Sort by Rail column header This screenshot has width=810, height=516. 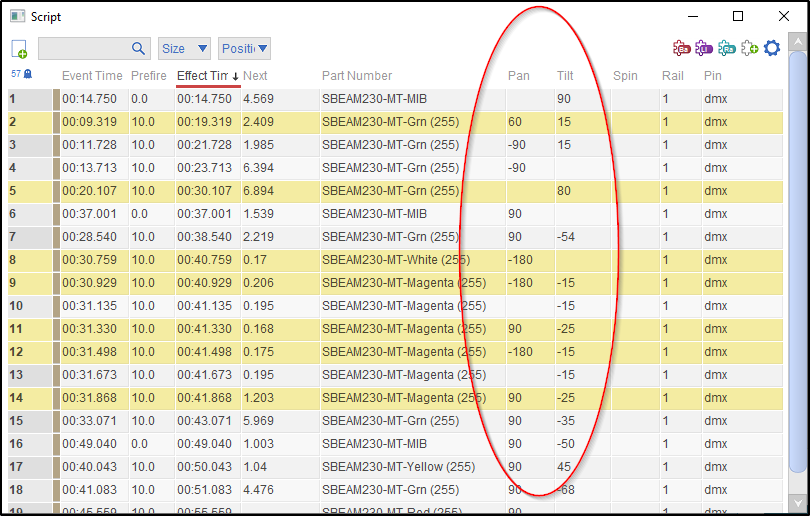(x=673, y=76)
